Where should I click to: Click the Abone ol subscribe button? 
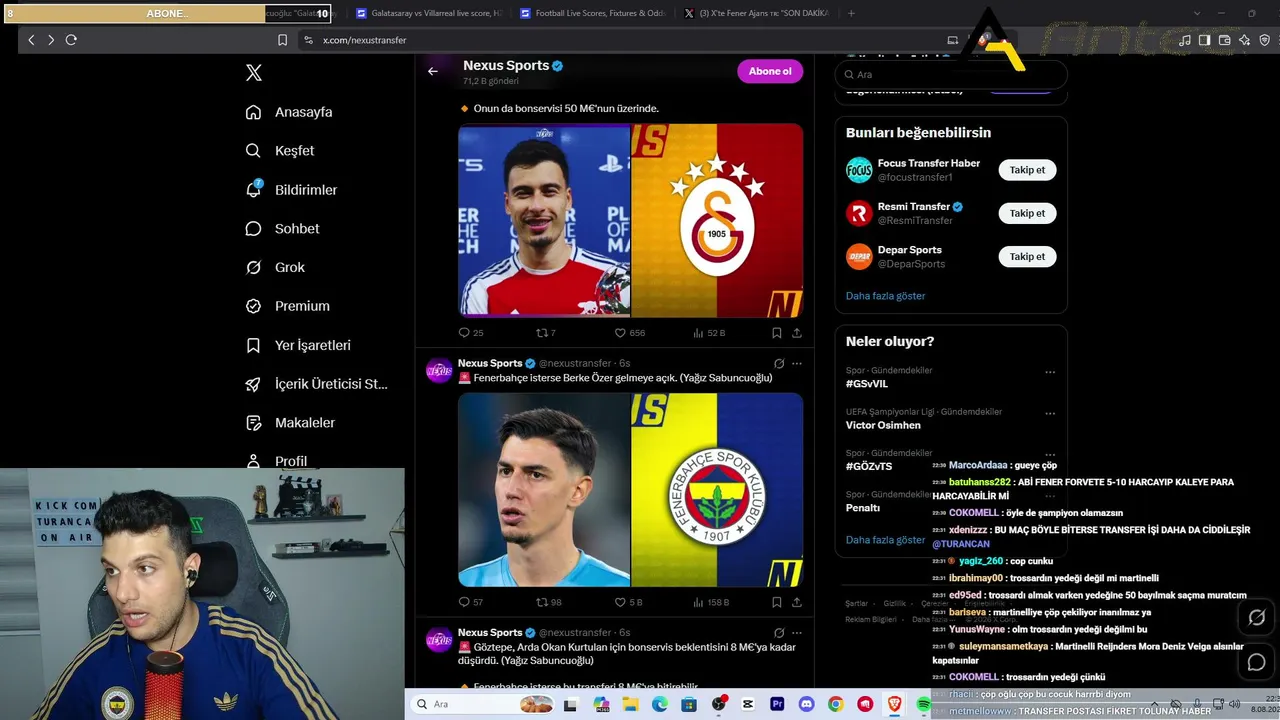[770, 71]
